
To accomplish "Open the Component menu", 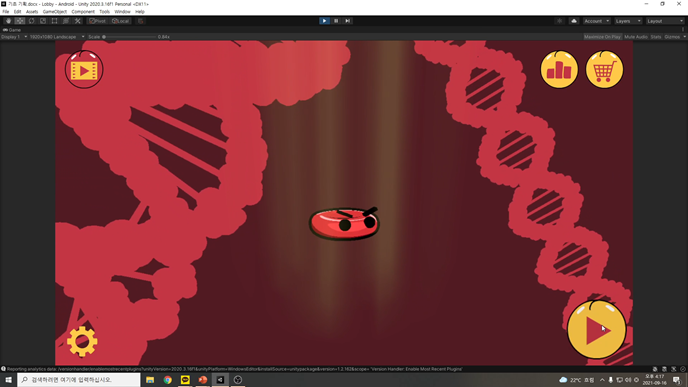I will pyautogui.click(x=83, y=12).
